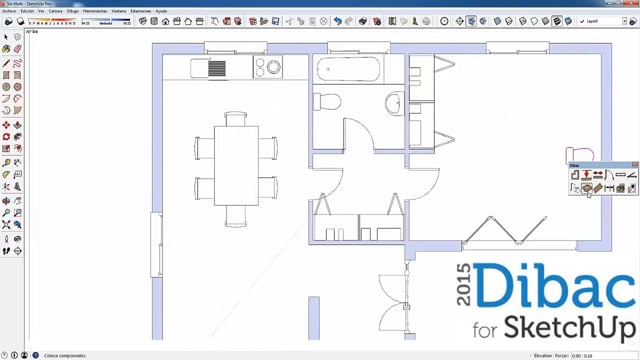640x360 pixels.
Task: Select the arrow Select tool
Action: click(6, 37)
